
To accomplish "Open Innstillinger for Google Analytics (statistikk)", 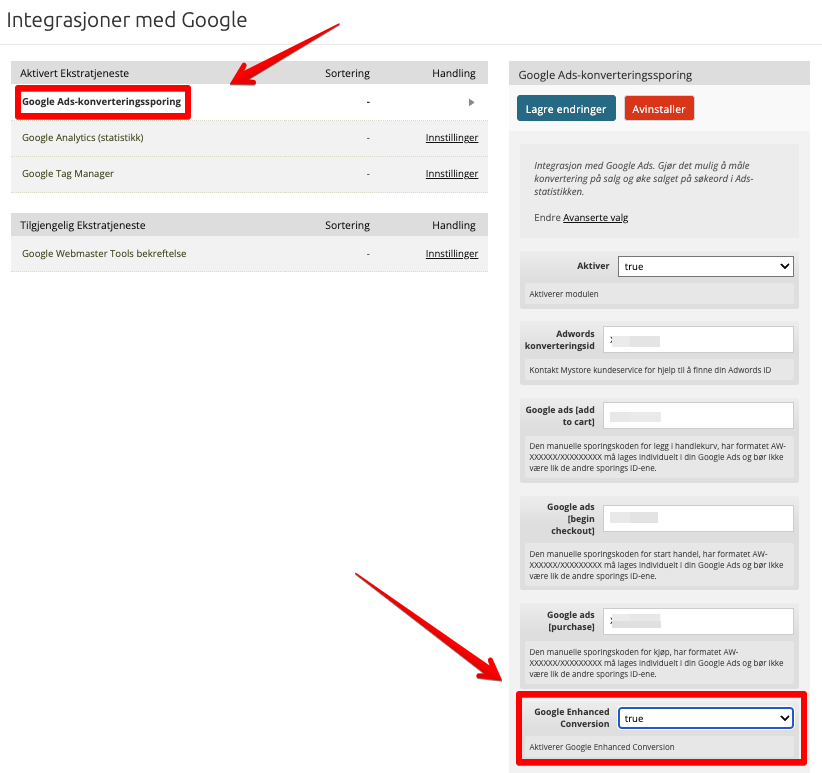I will tap(451, 137).
